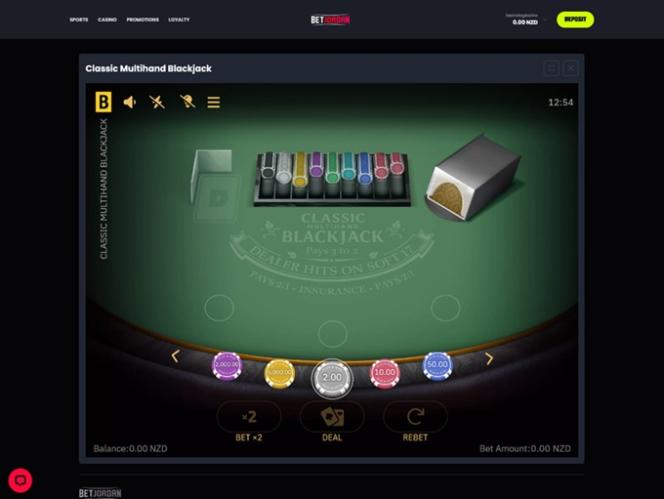Click the DEAL cards button

(x=332, y=422)
